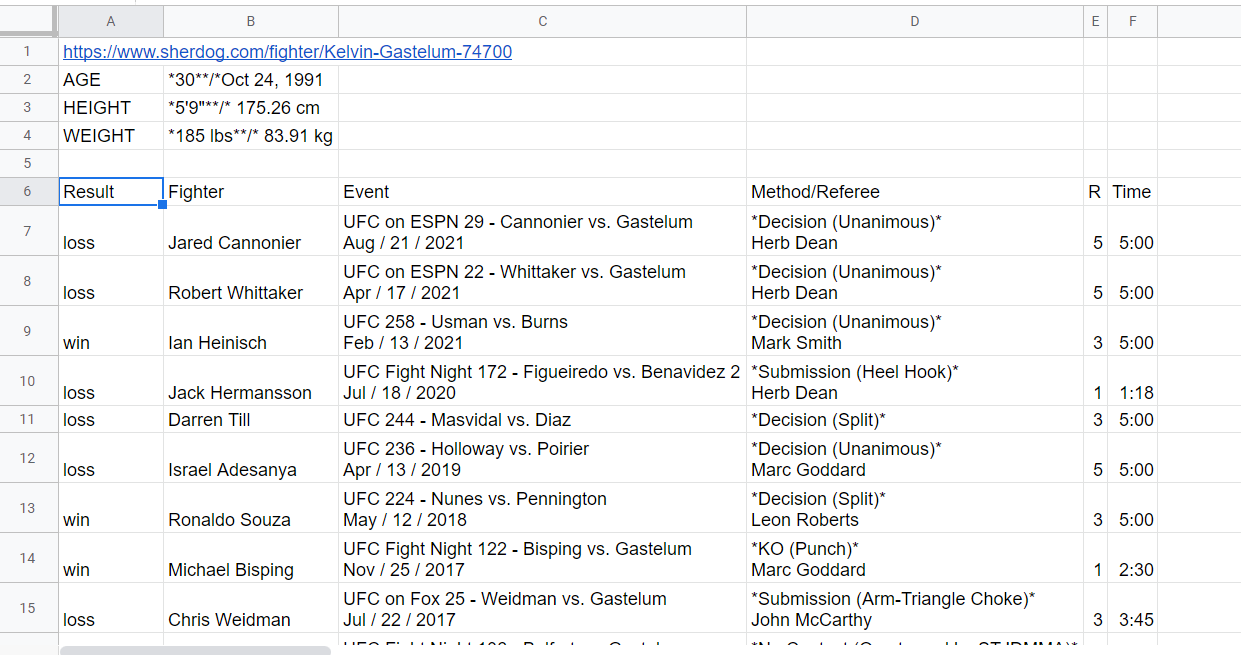Viewport: 1241px width, 655px height.
Task: Click the select-all corner box
Action: [x=28, y=21]
